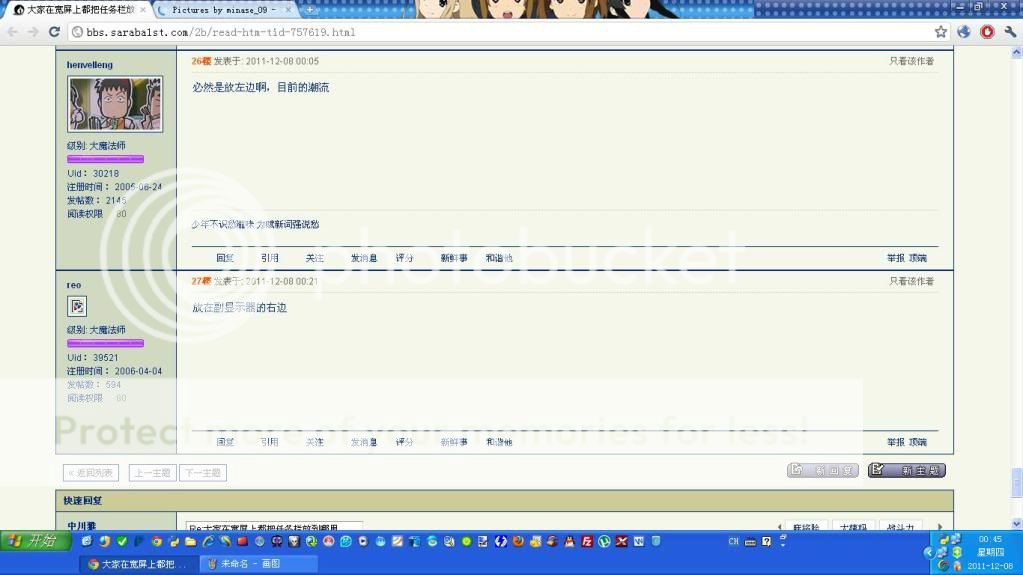
Task: Click 新鲜事 under reo's post
Action: click(x=454, y=442)
